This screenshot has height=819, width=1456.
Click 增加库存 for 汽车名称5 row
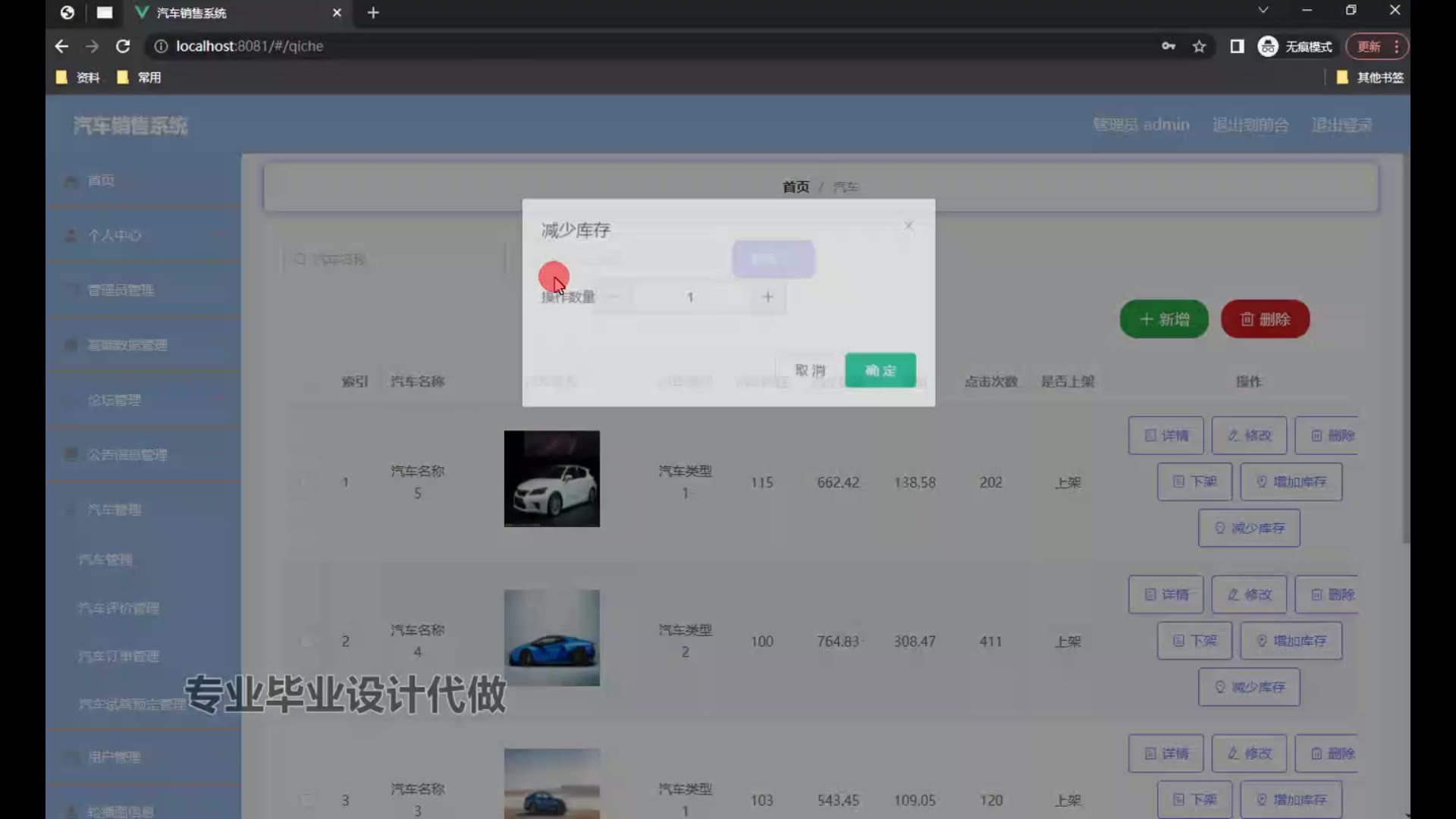point(1291,482)
